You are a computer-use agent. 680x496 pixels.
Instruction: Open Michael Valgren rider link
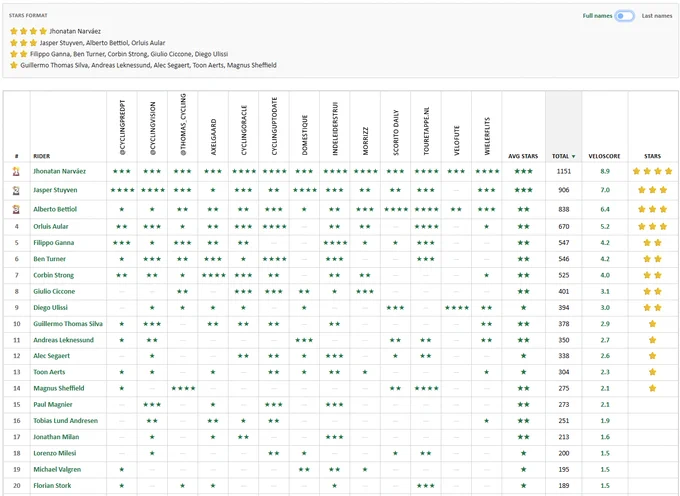click(x=57, y=470)
